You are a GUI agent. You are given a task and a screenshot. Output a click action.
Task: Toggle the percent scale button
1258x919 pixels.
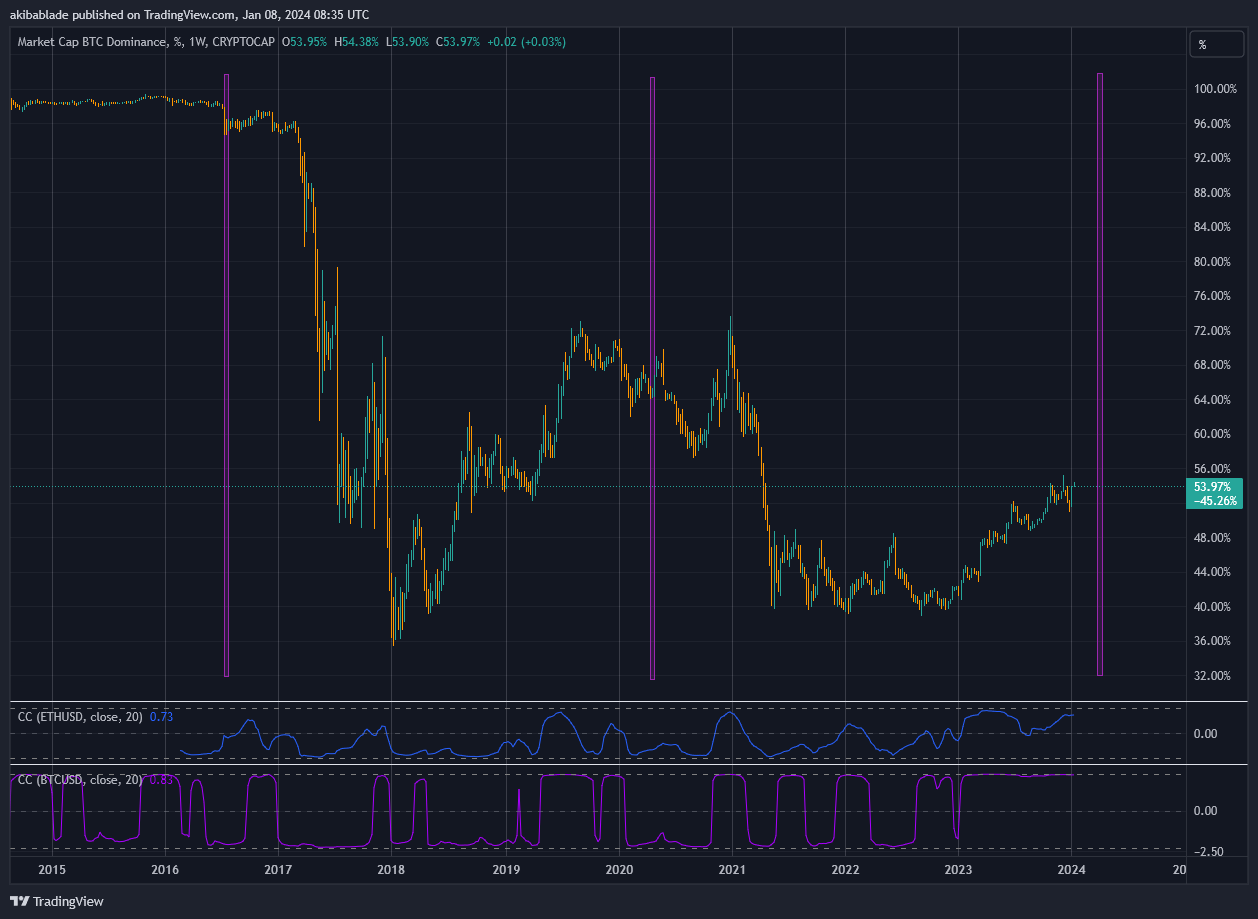1216,45
